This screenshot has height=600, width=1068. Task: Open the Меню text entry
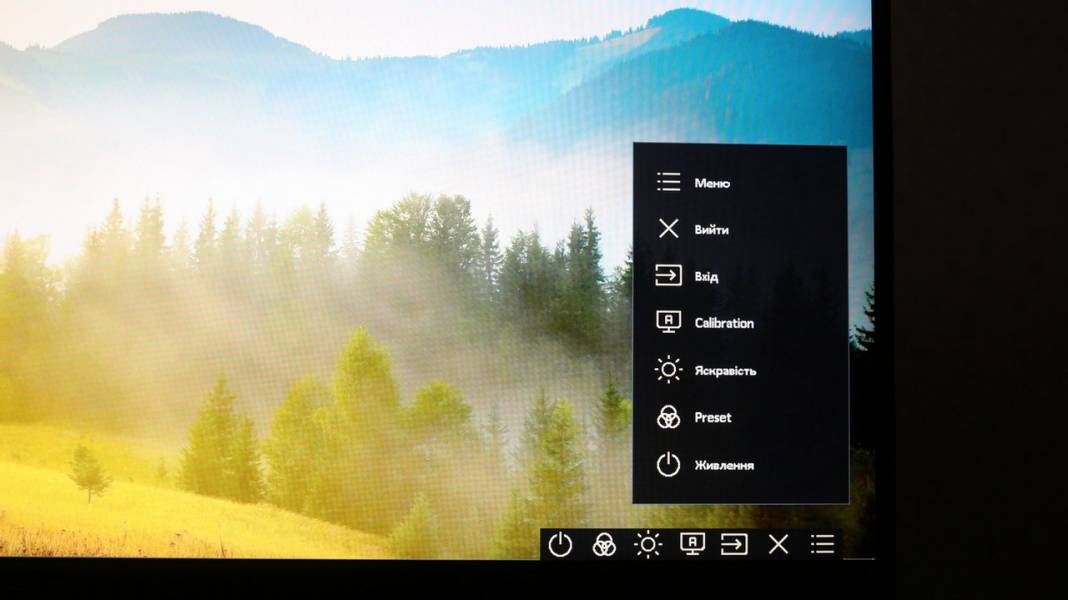pos(712,183)
